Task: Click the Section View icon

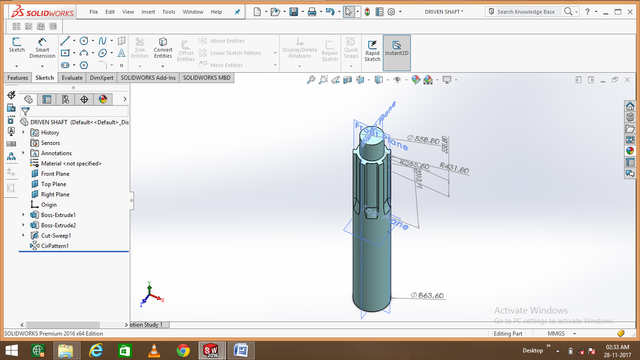Action: 348,80
